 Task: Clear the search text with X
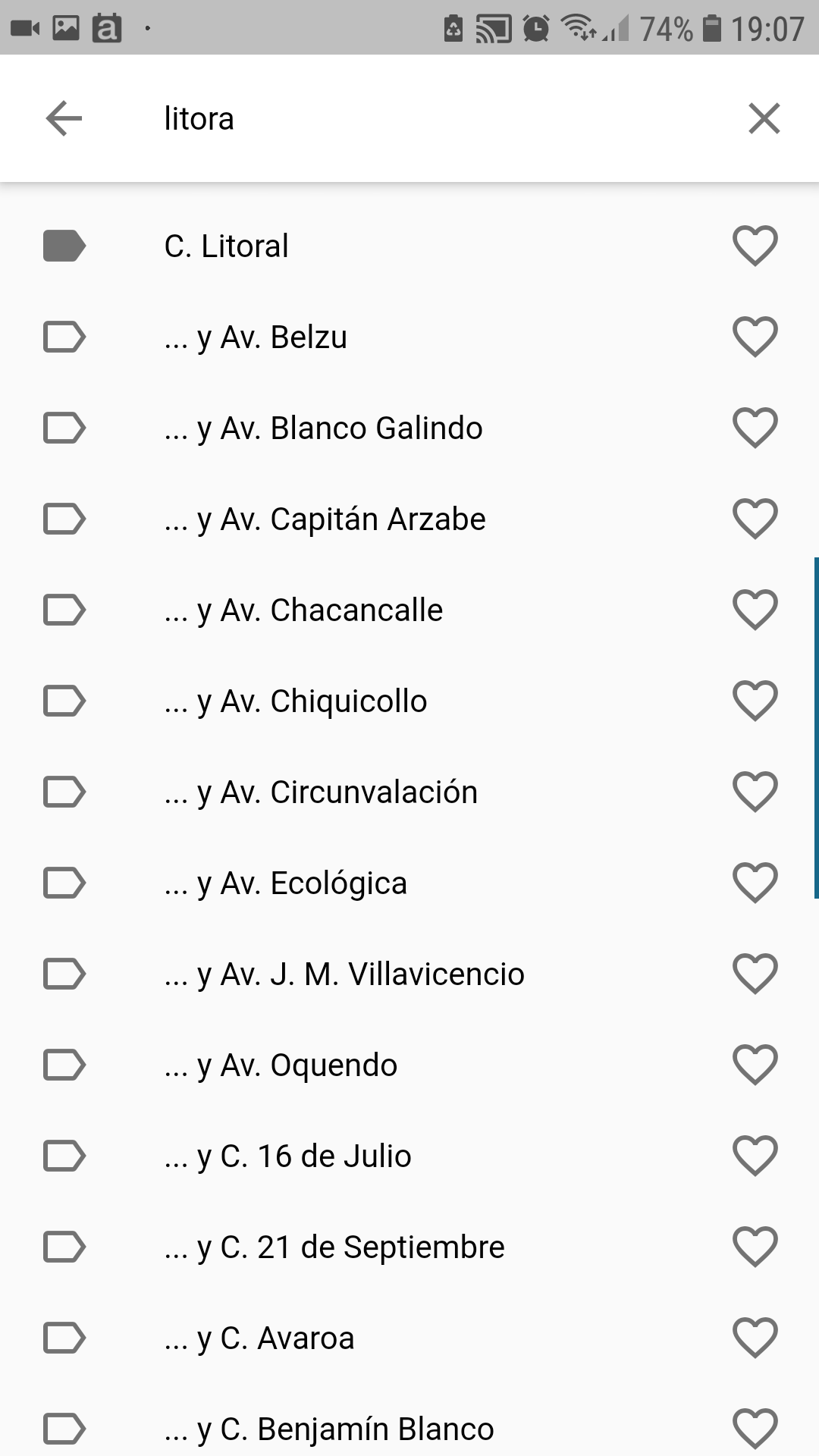coord(764,119)
